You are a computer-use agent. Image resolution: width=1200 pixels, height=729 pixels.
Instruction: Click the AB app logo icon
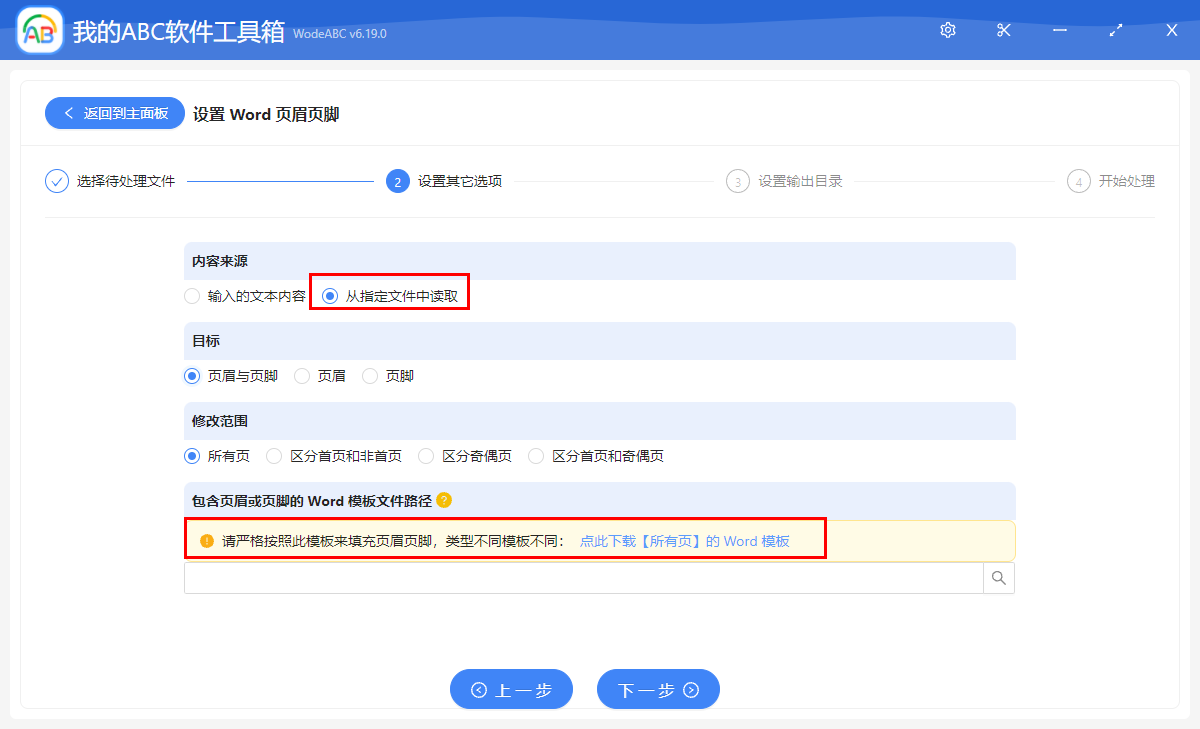tap(38, 30)
